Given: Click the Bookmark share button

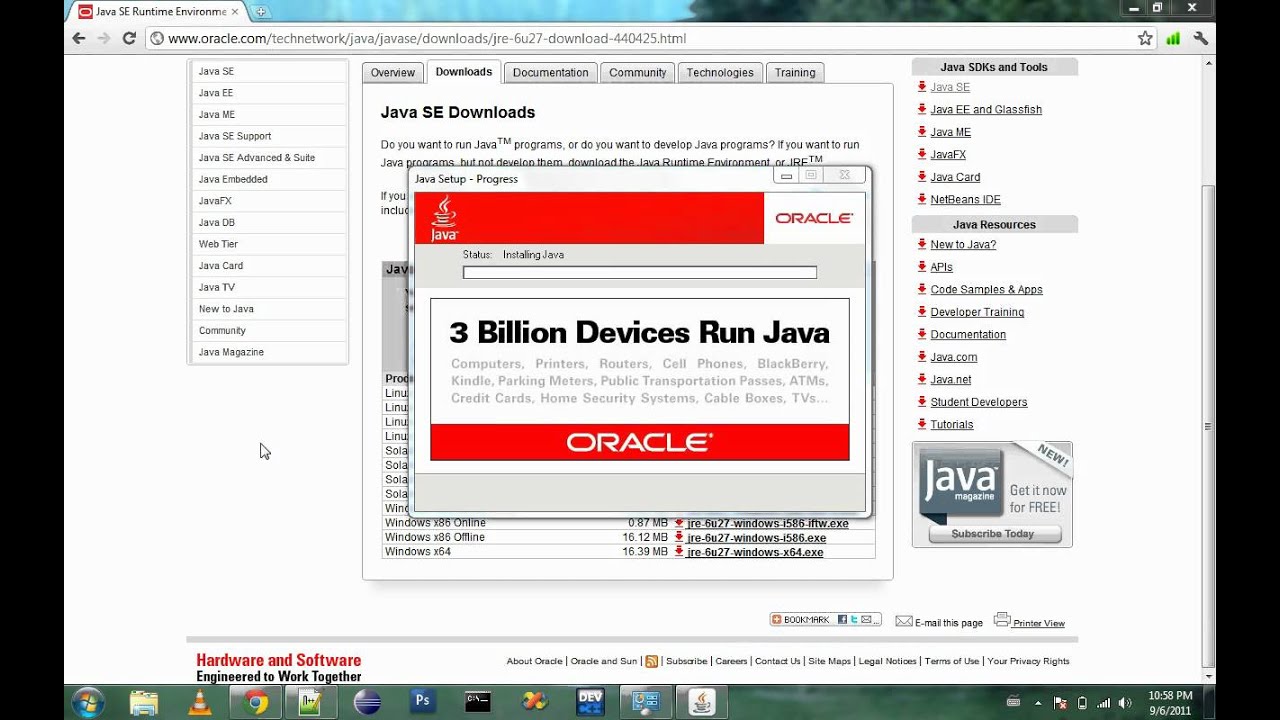Looking at the screenshot, I should (825, 620).
